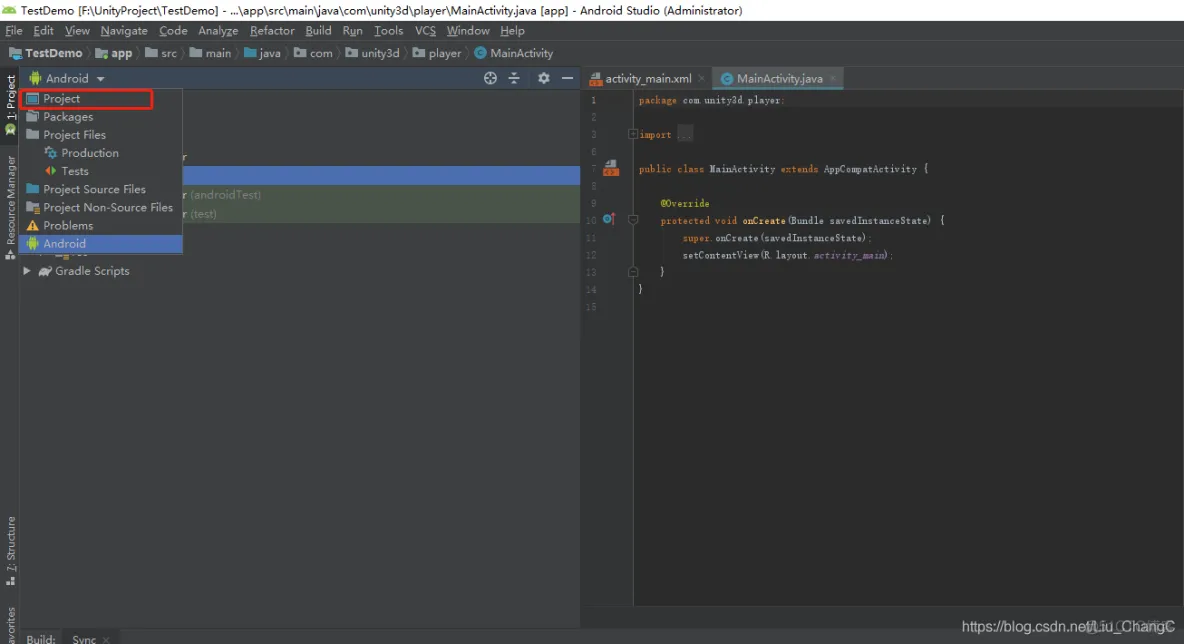The height and width of the screenshot is (644, 1184).
Task: Open File menu
Action: pos(14,31)
